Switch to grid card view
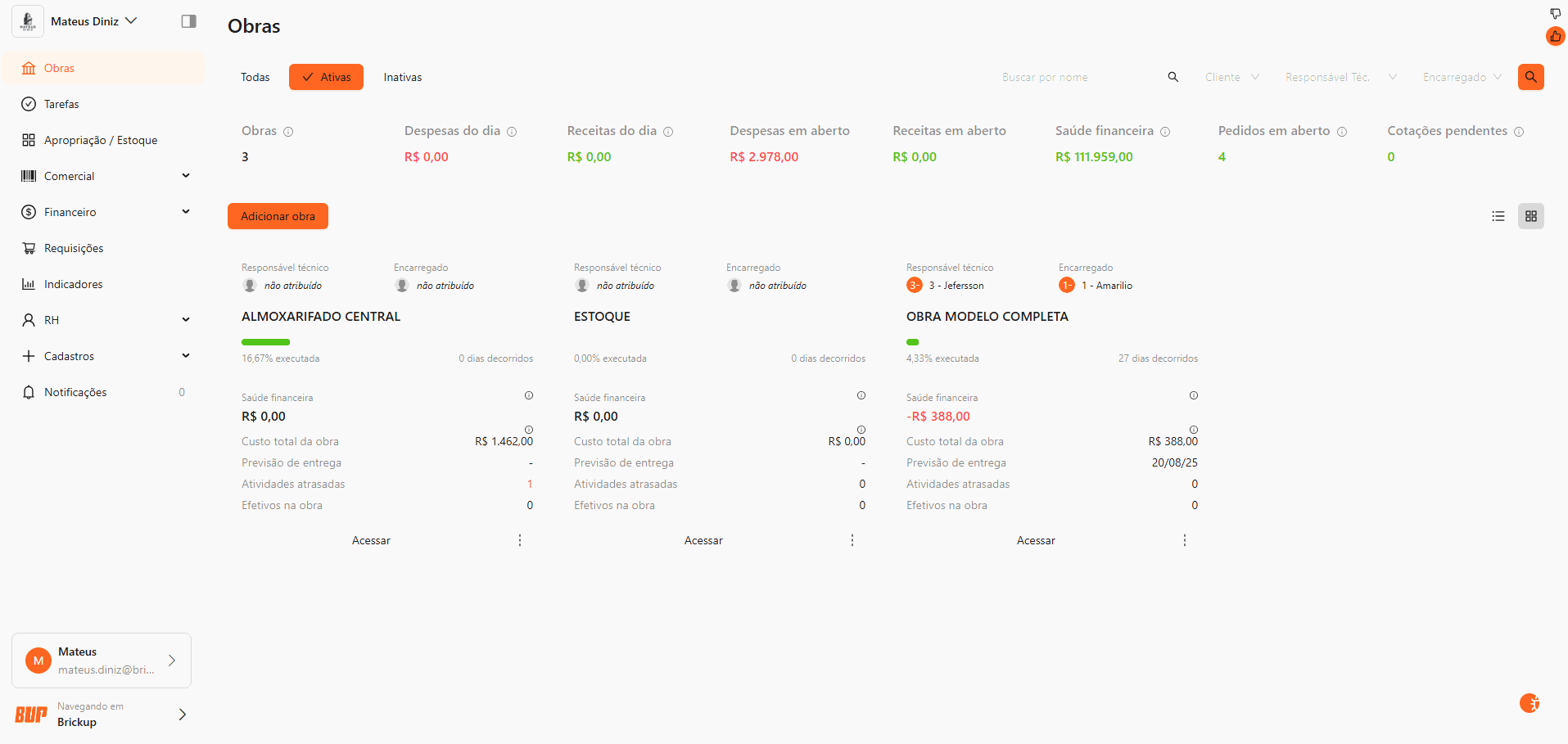The image size is (1568, 744). click(1531, 216)
